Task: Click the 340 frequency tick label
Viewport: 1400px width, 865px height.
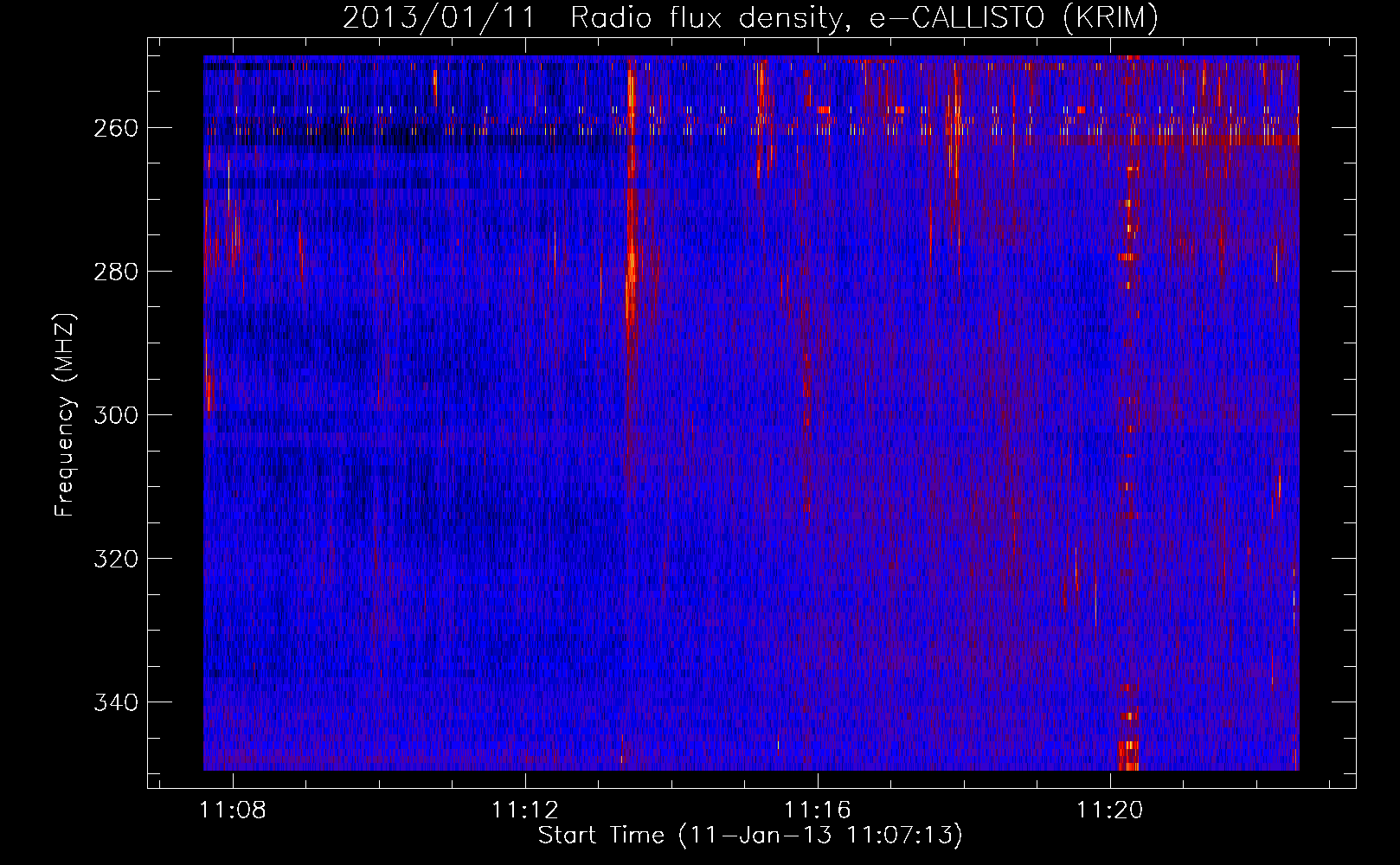Action: point(115,702)
